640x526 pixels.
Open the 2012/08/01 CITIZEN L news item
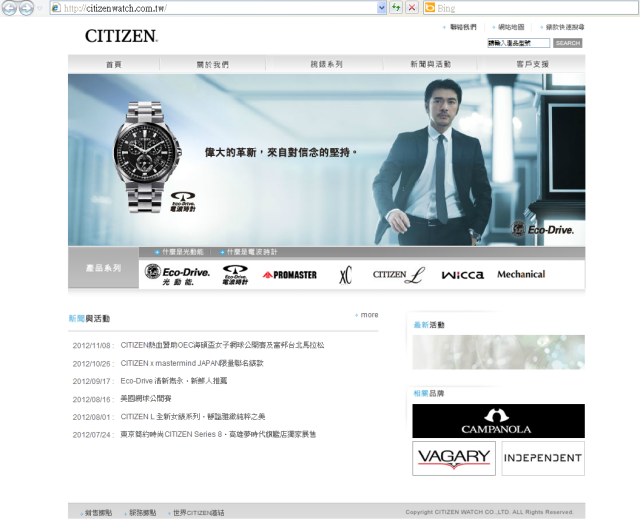point(193,417)
